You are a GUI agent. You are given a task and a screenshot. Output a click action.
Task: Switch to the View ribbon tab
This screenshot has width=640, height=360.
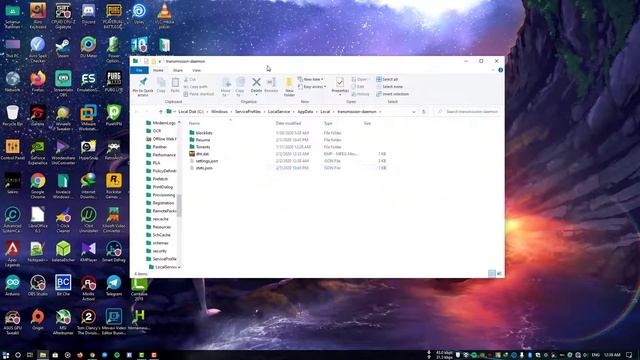click(196, 70)
